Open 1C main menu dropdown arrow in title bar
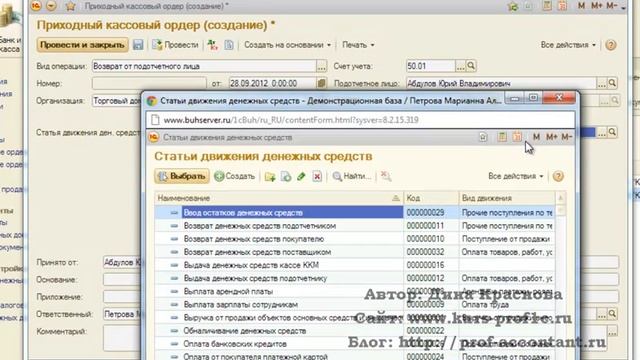 51,6
